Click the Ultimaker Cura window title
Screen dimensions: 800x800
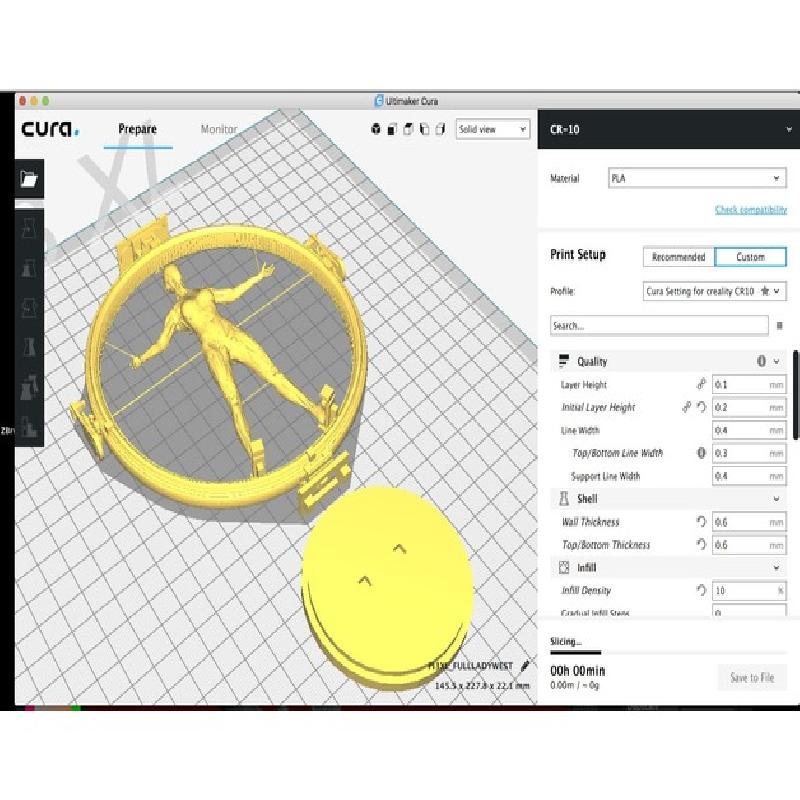click(x=411, y=101)
